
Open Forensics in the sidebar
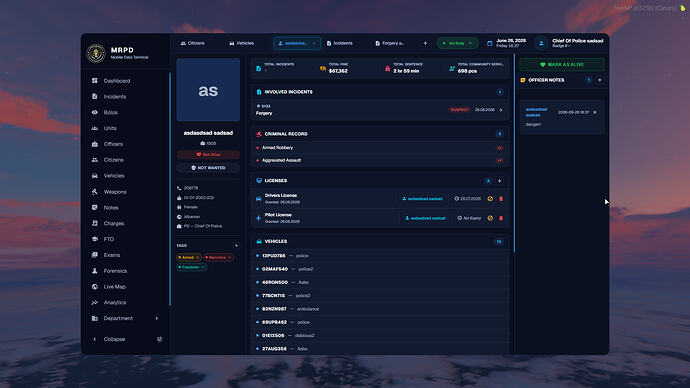(x=115, y=271)
